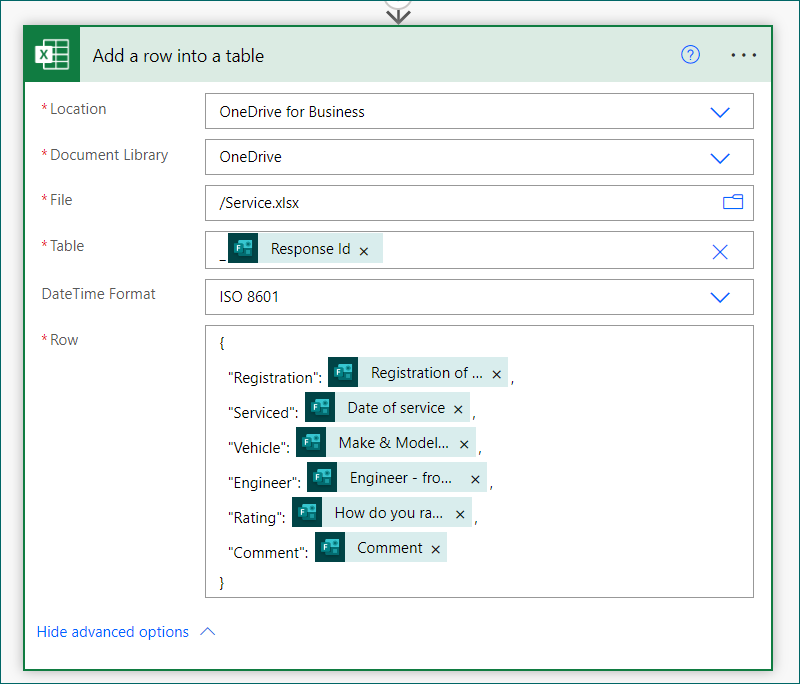This screenshot has width=800, height=684.
Task: Remove the Engineer token
Action: pyautogui.click(x=475, y=480)
